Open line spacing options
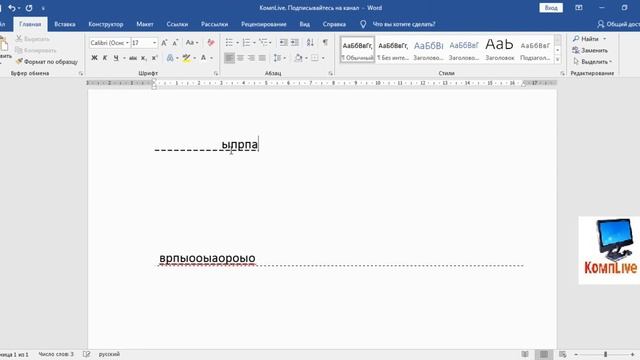Viewport: 640px width, 360px height. tap(278, 58)
